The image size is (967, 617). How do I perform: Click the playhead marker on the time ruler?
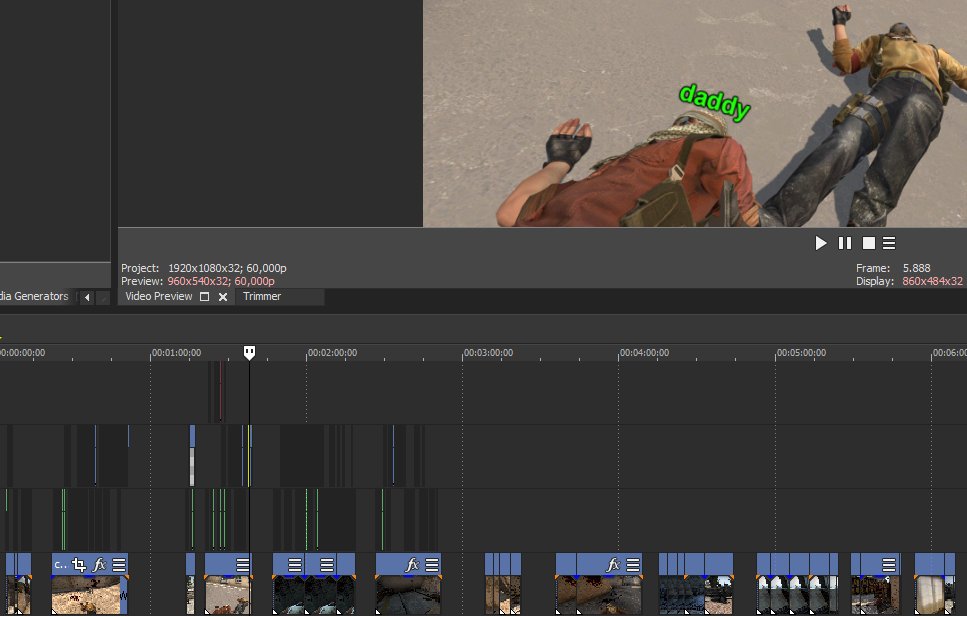[x=249, y=352]
